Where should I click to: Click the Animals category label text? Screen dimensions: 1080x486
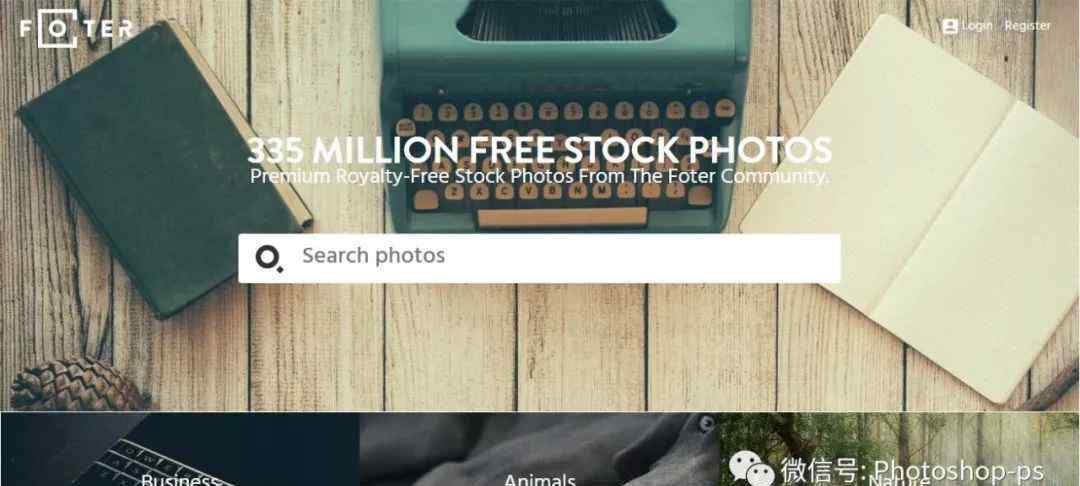(x=539, y=479)
